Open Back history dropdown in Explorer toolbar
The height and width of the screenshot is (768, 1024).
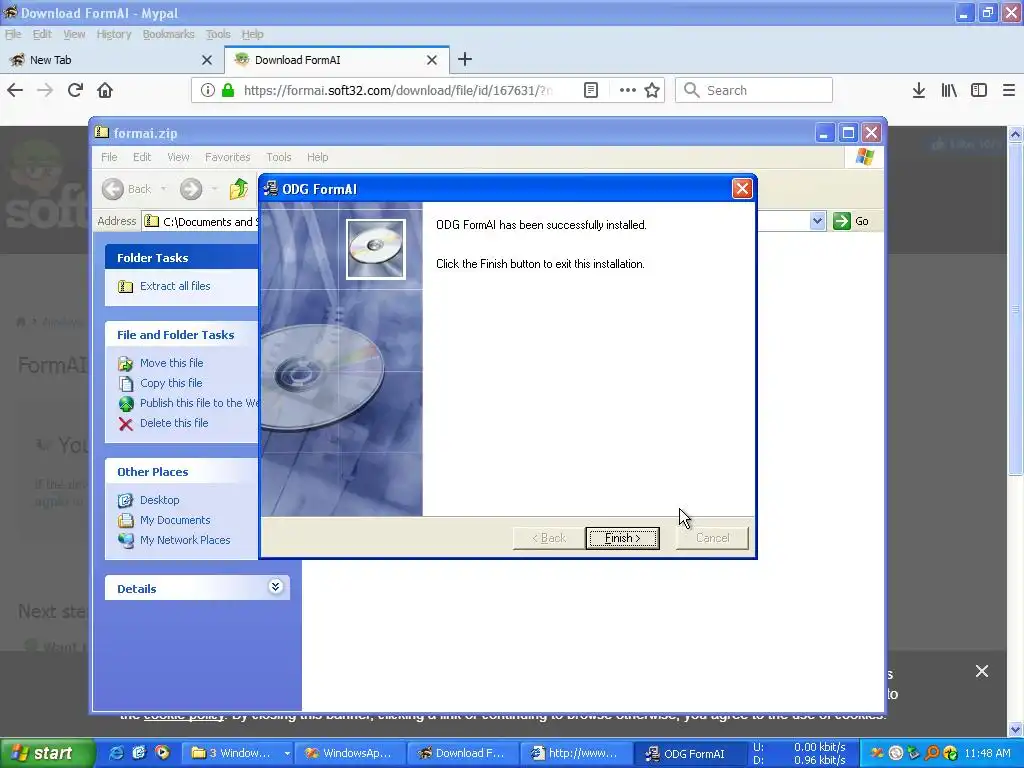click(163, 189)
